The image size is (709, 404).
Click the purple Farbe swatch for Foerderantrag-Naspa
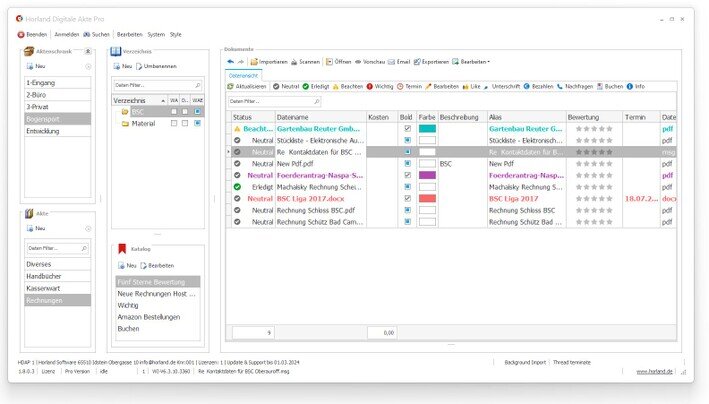pyautogui.click(x=427, y=175)
